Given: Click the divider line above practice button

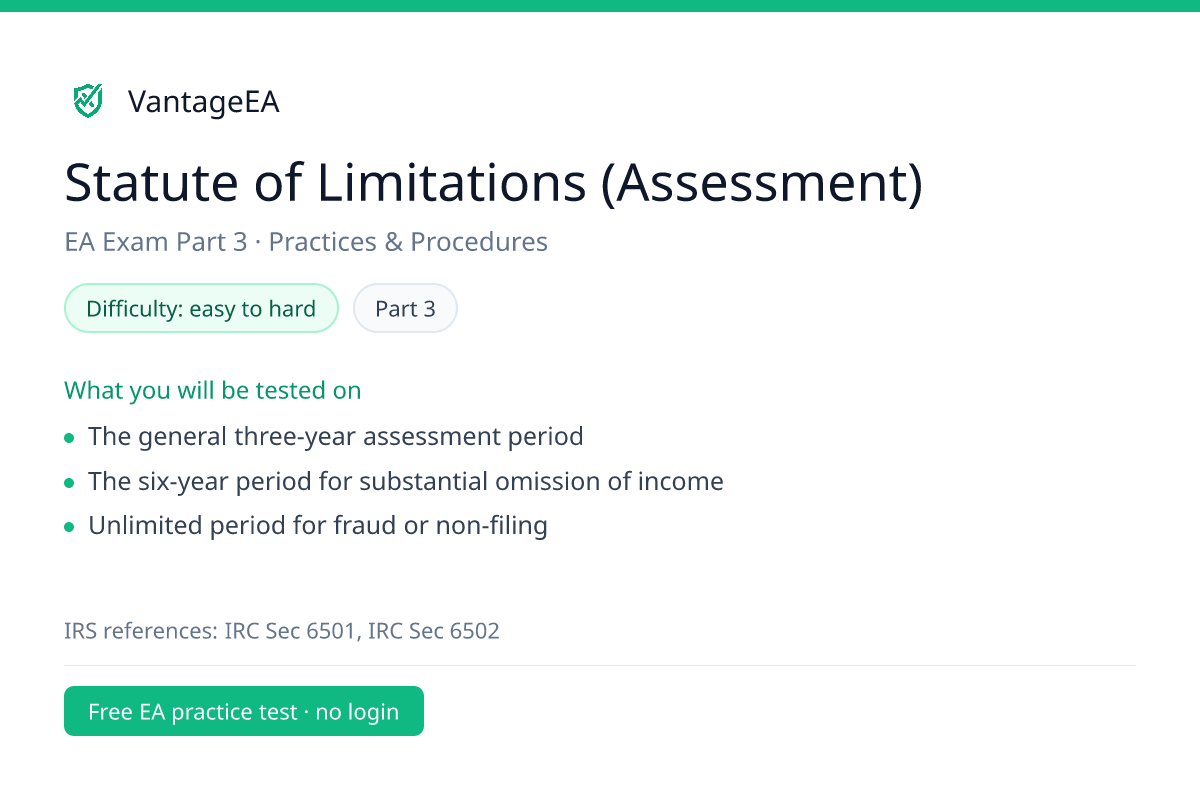Looking at the screenshot, I should 600,665.
